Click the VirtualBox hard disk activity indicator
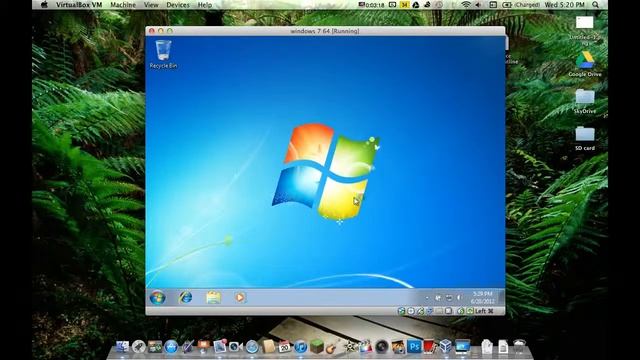Viewport: 640px width, 360px height. click(x=401, y=311)
